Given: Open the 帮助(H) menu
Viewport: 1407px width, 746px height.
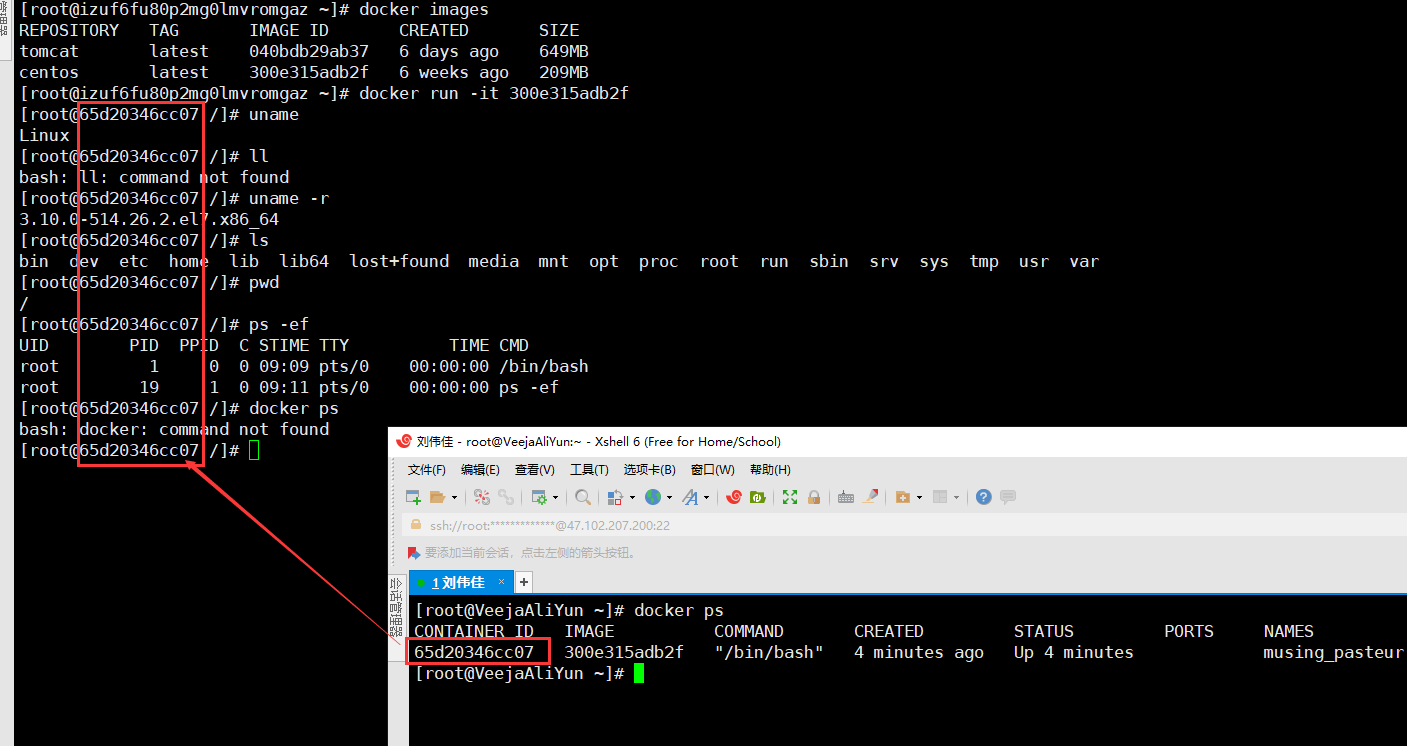Looking at the screenshot, I should 770,470.
